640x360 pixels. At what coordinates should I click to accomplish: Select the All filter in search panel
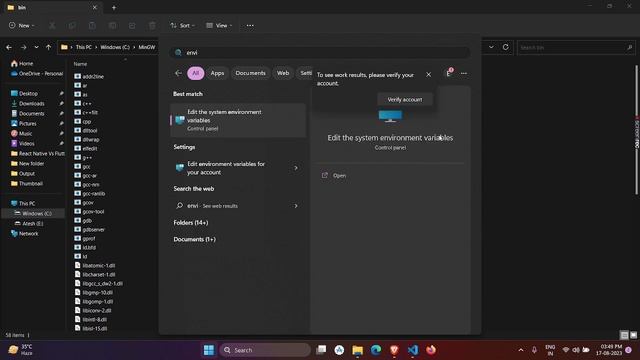tap(196, 73)
